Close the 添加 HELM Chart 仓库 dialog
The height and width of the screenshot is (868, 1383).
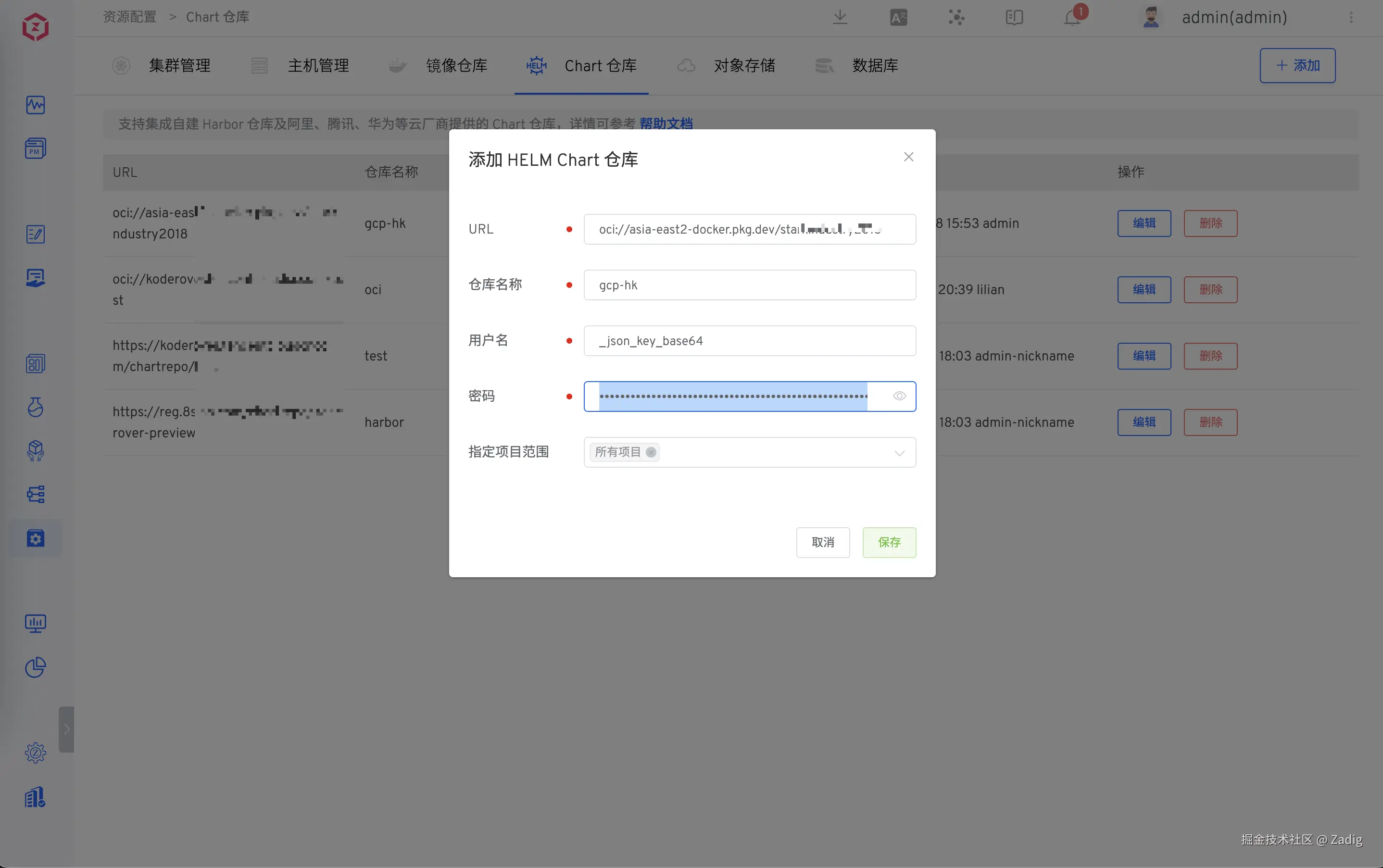tap(908, 157)
